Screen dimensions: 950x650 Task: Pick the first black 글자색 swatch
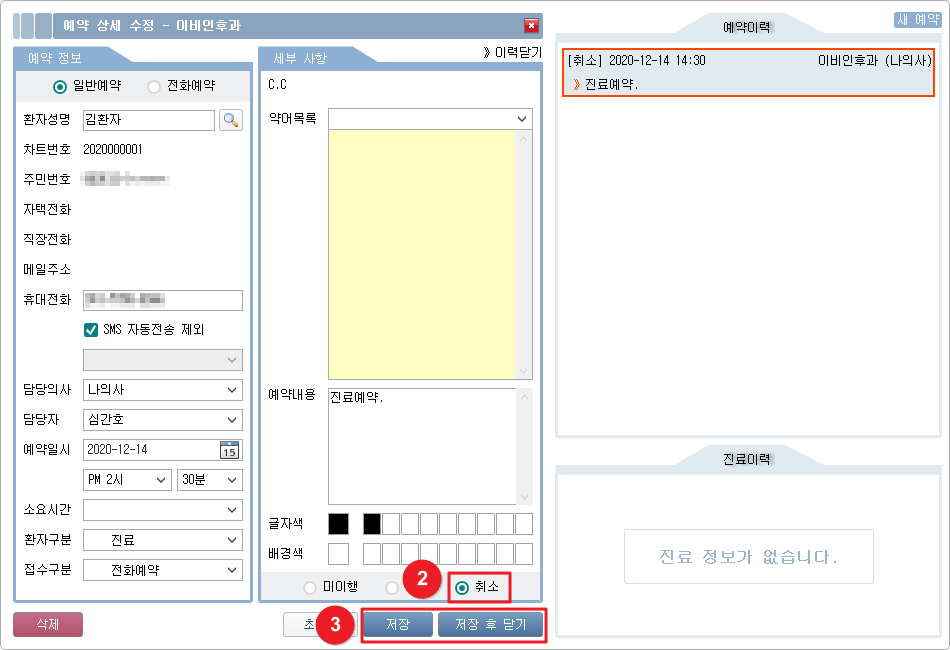point(338,523)
